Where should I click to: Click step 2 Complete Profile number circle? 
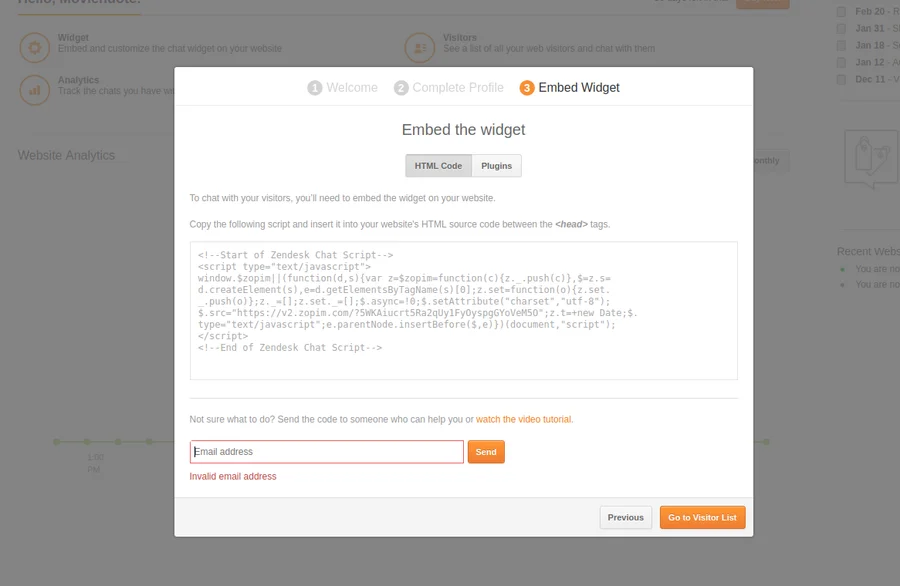[x=401, y=88]
